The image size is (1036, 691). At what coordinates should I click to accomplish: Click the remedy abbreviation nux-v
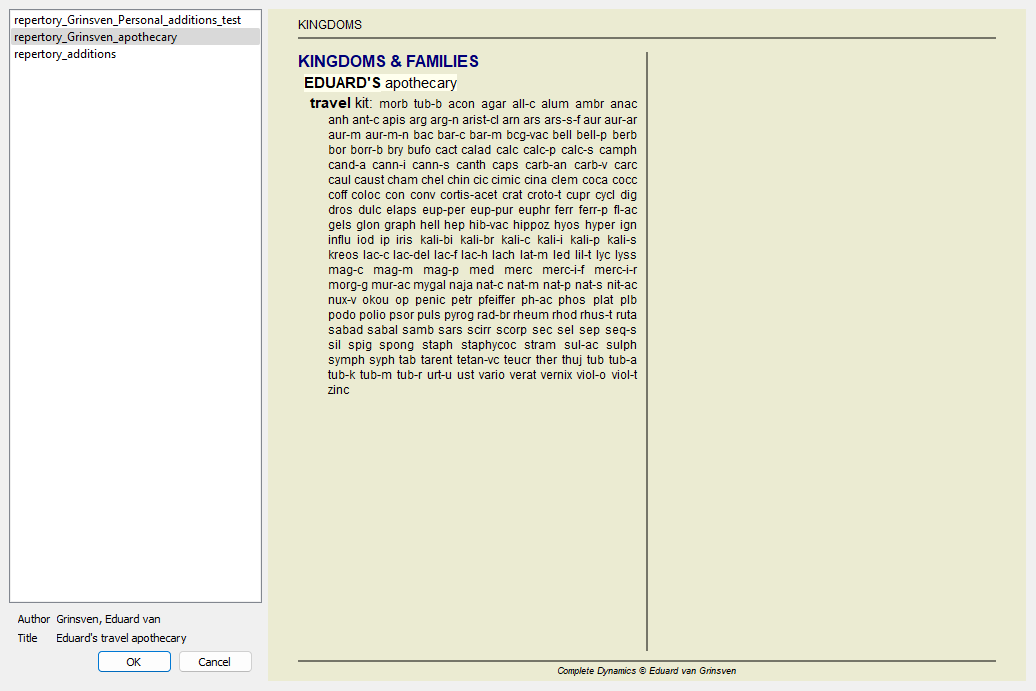click(x=342, y=300)
